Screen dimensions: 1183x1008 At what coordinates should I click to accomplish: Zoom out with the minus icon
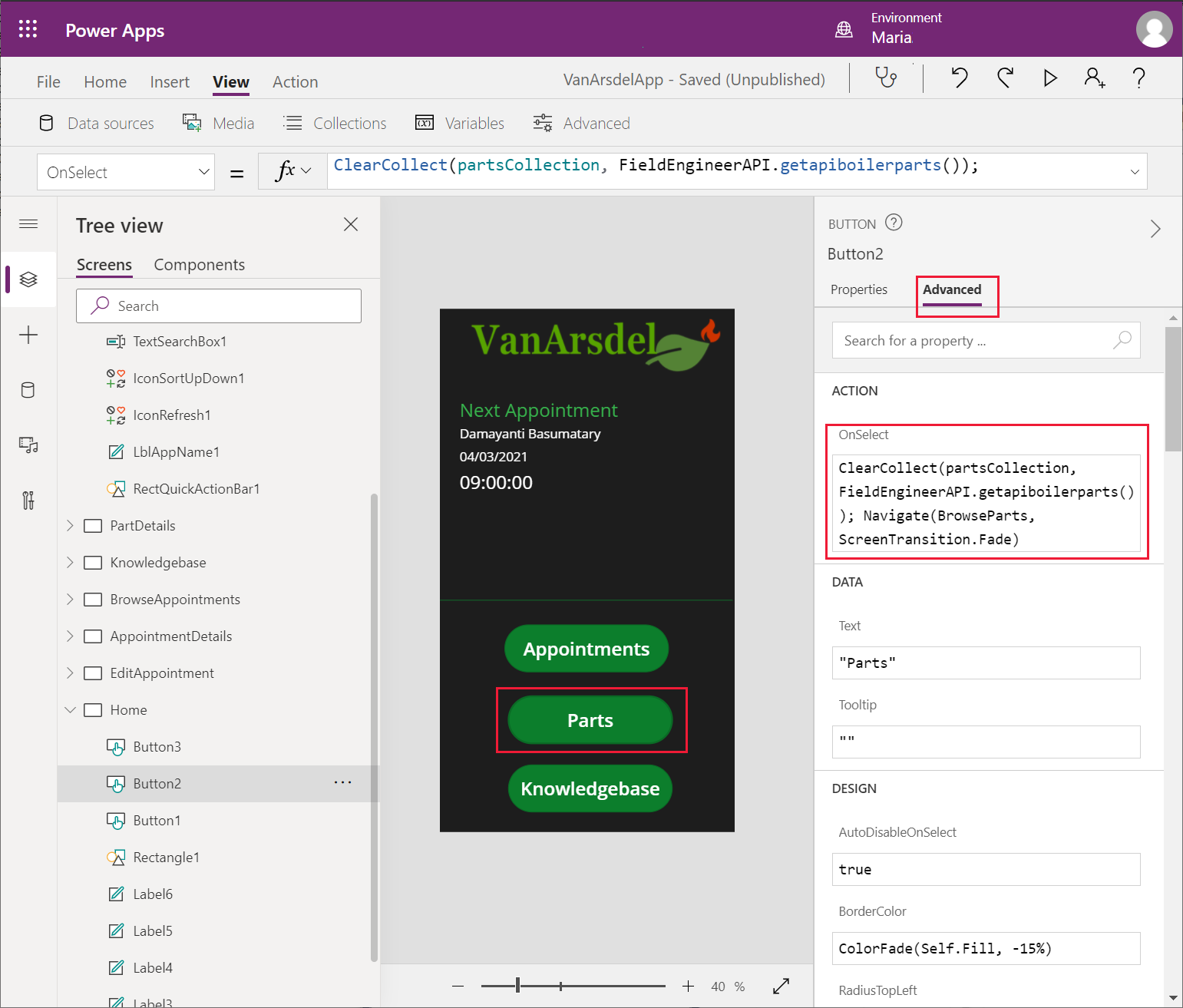pyautogui.click(x=458, y=987)
